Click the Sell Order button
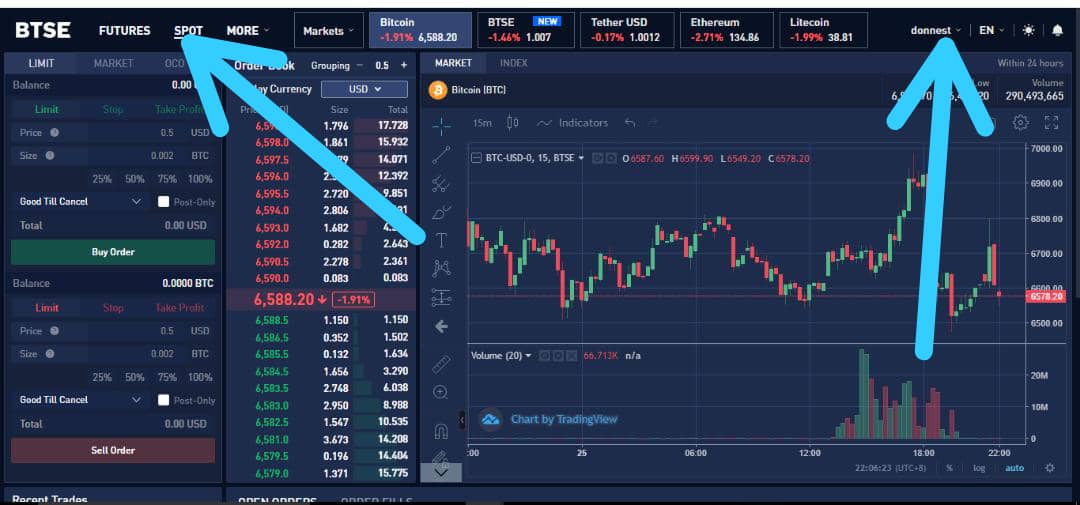The image size is (1080, 505). click(113, 451)
